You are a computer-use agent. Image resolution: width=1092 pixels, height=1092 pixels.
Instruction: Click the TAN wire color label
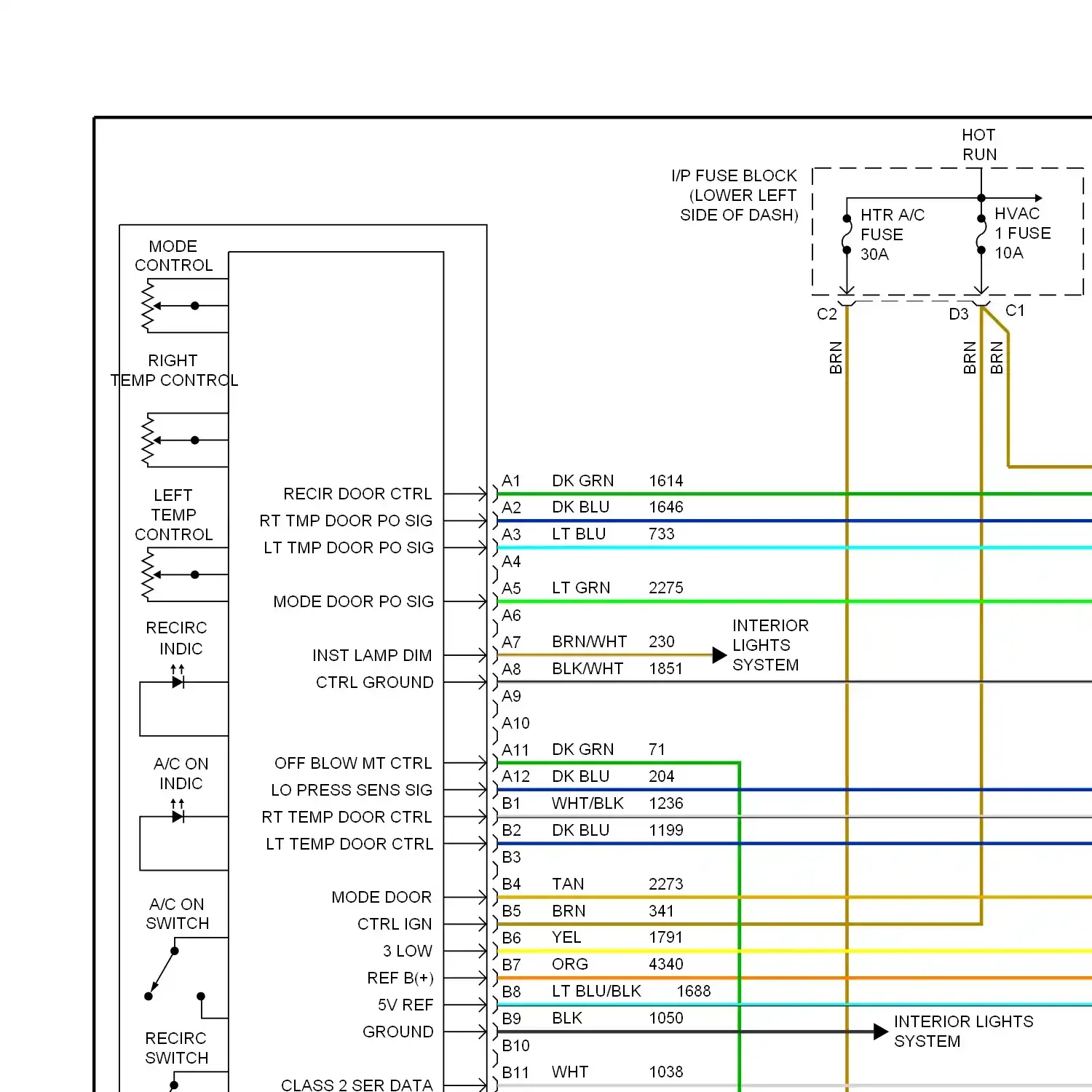click(x=568, y=885)
